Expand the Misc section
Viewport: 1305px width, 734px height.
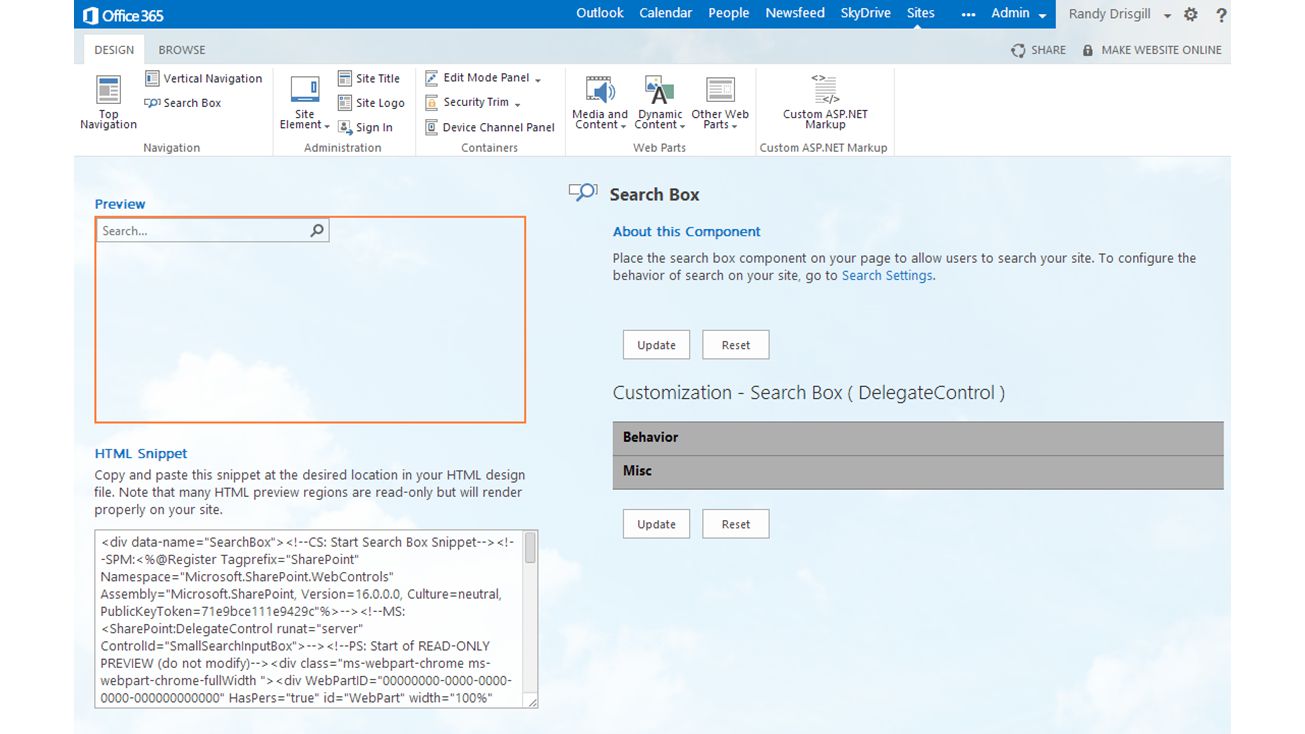pyautogui.click(x=918, y=472)
